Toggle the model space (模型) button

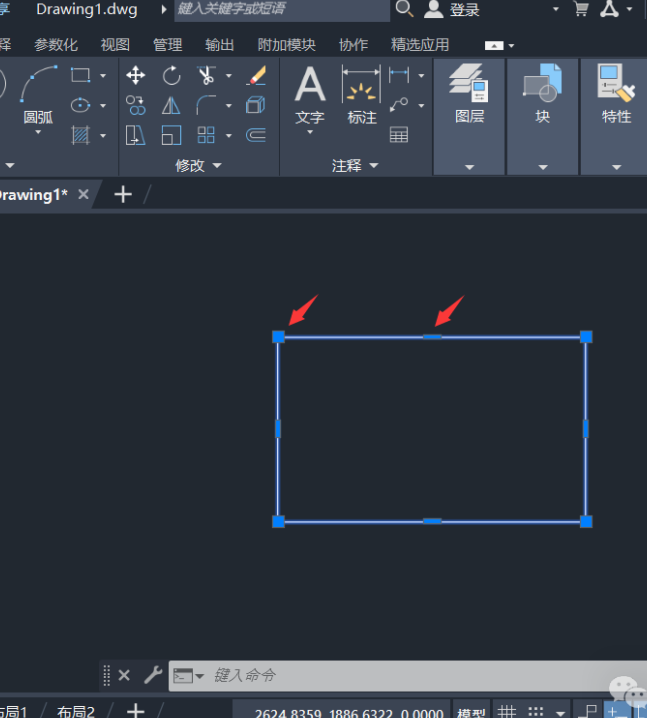(x=471, y=712)
